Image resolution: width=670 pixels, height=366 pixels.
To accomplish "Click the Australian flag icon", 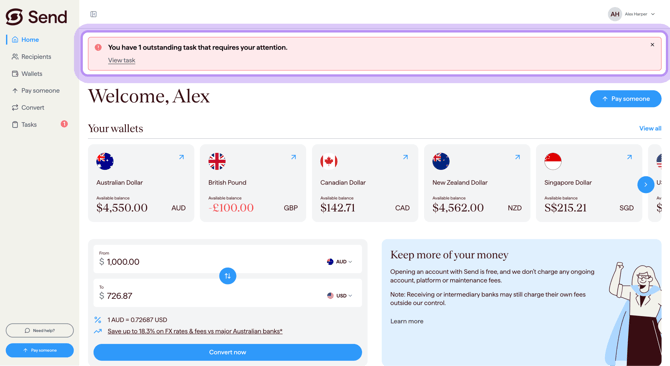I will coord(105,161).
